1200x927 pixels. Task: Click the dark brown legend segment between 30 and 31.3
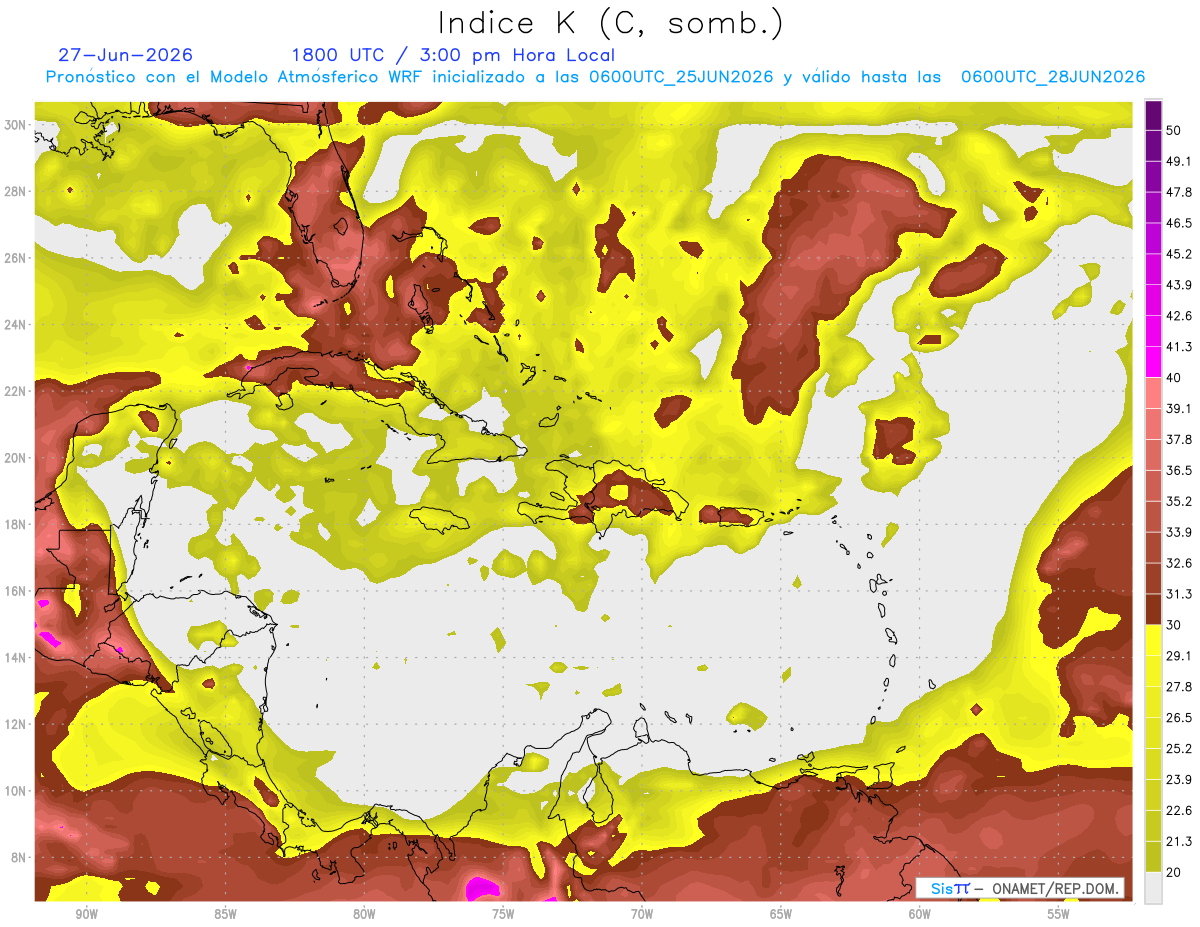tap(1153, 609)
